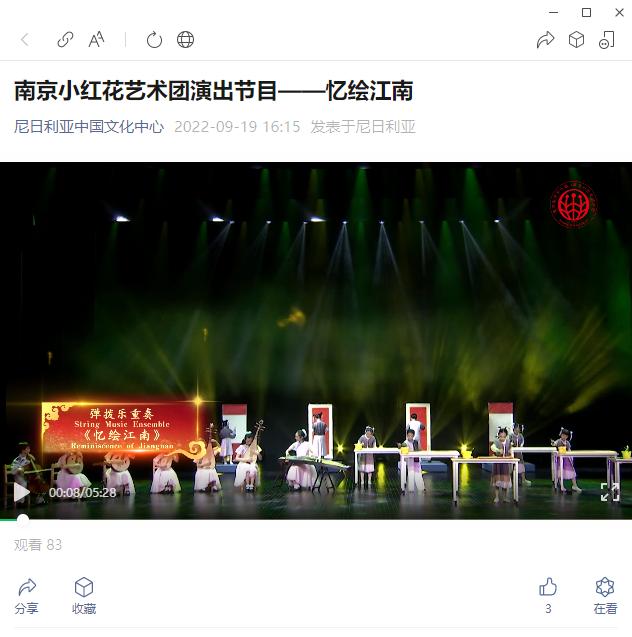Image resolution: width=632 pixels, height=637 pixels.
Task: Play the video
Action: tap(21, 492)
